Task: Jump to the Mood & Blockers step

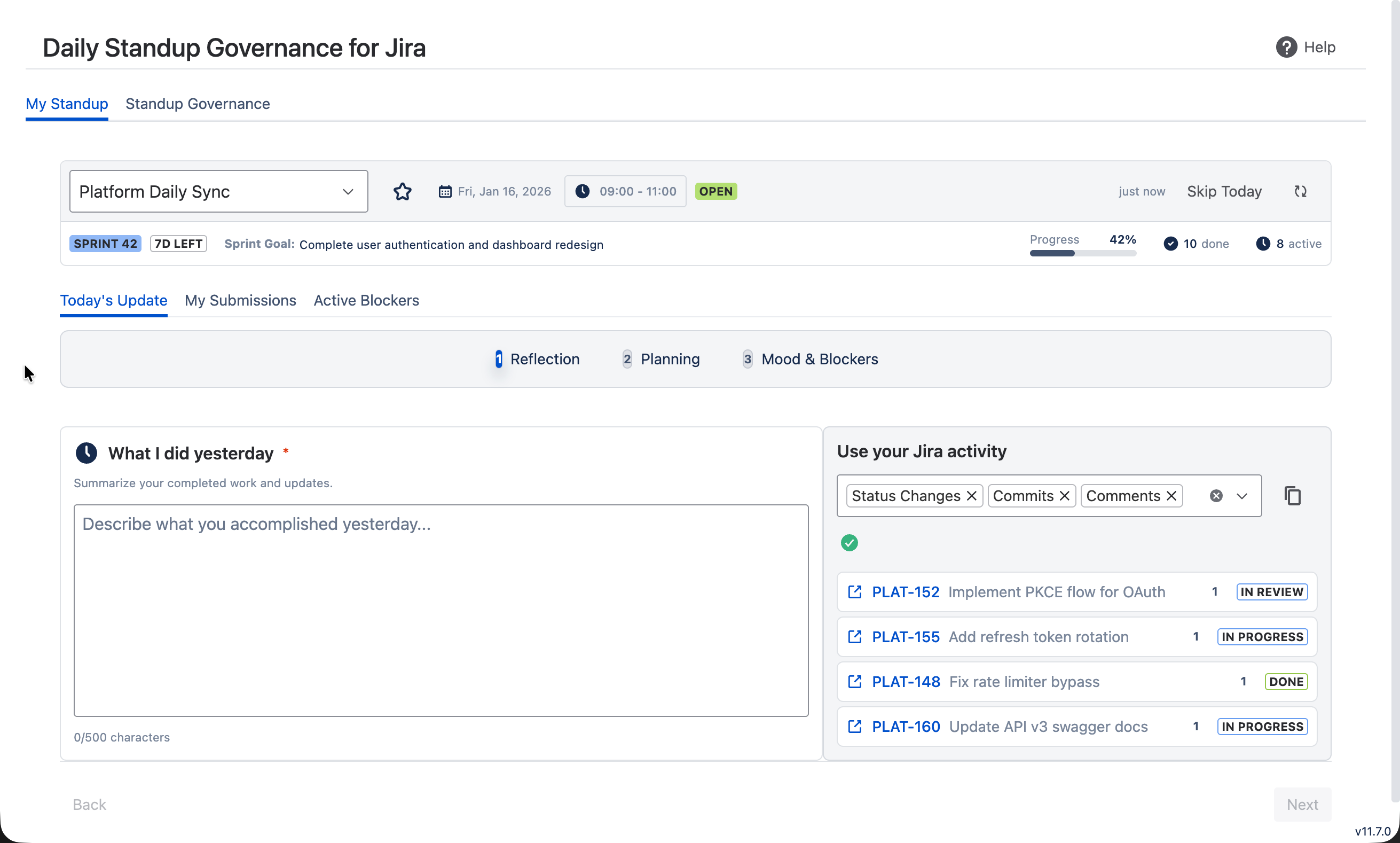Action: click(x=819, y=358)
